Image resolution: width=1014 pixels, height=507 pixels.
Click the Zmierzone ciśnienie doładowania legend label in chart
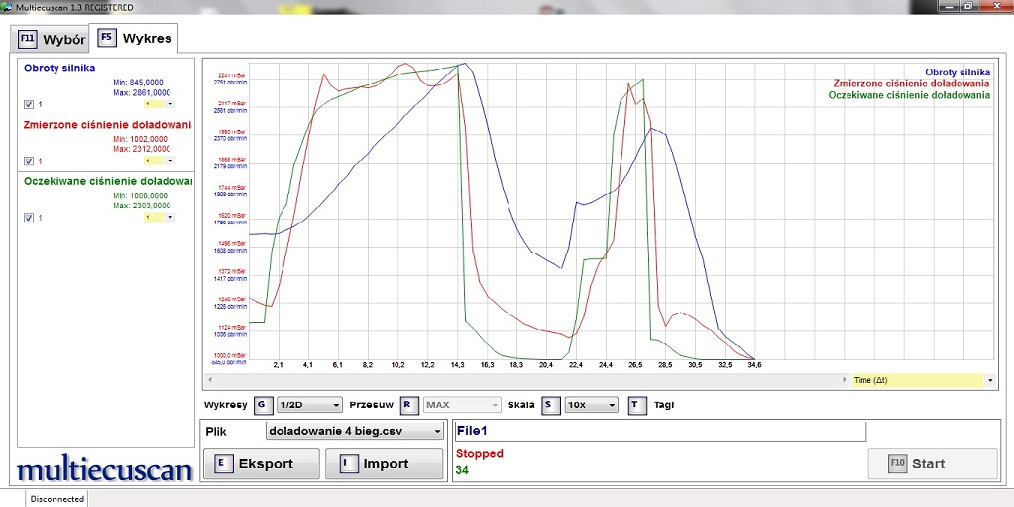tap(911, 83)
